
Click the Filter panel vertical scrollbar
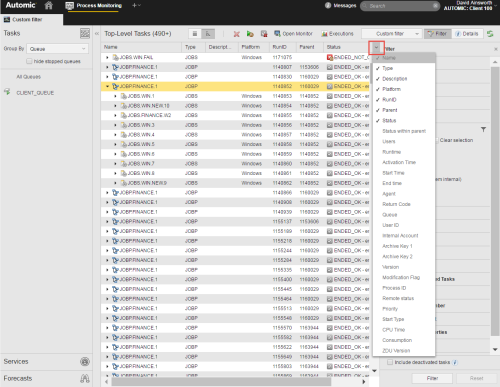pyautogui.click(x=495, y=201)
